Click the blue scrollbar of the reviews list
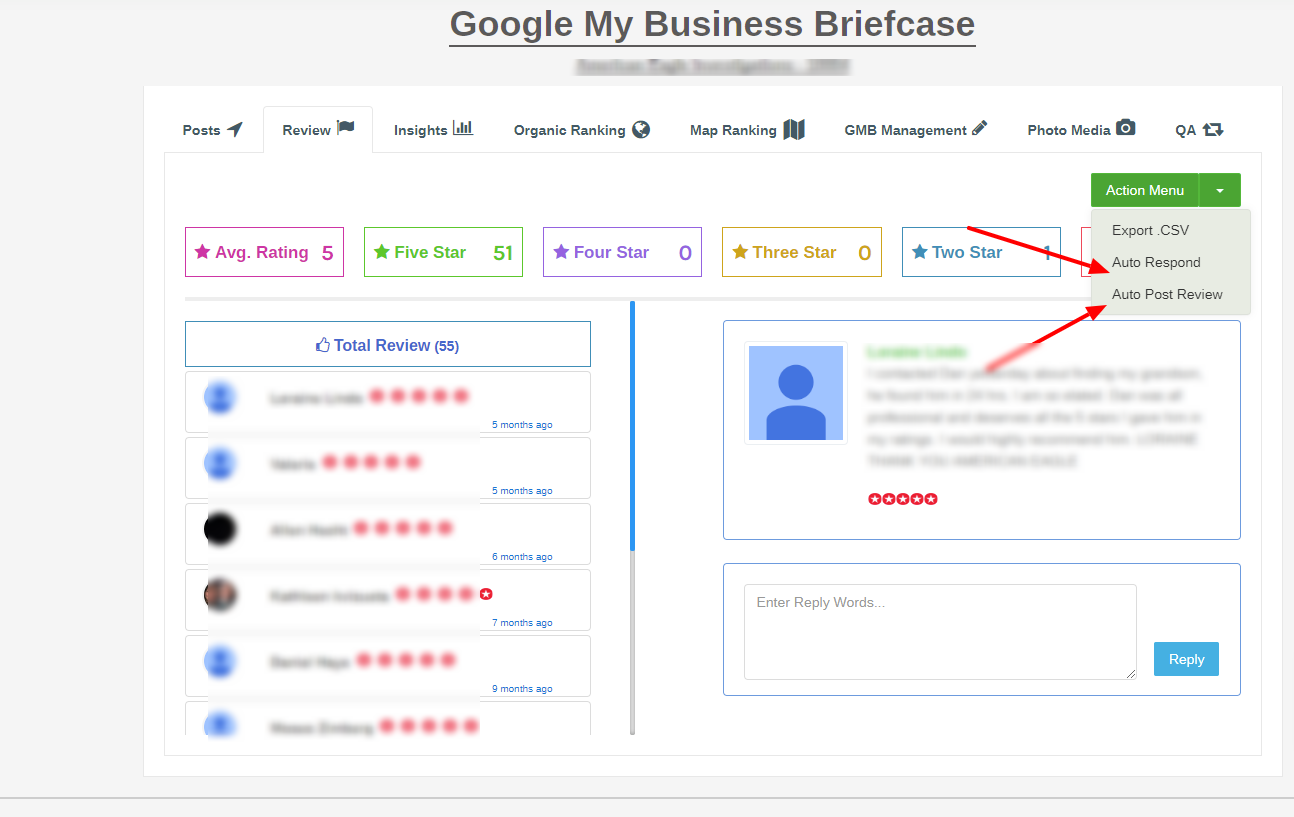Image resolution: width=1294 pixels, height=817 pixels. 632,426
